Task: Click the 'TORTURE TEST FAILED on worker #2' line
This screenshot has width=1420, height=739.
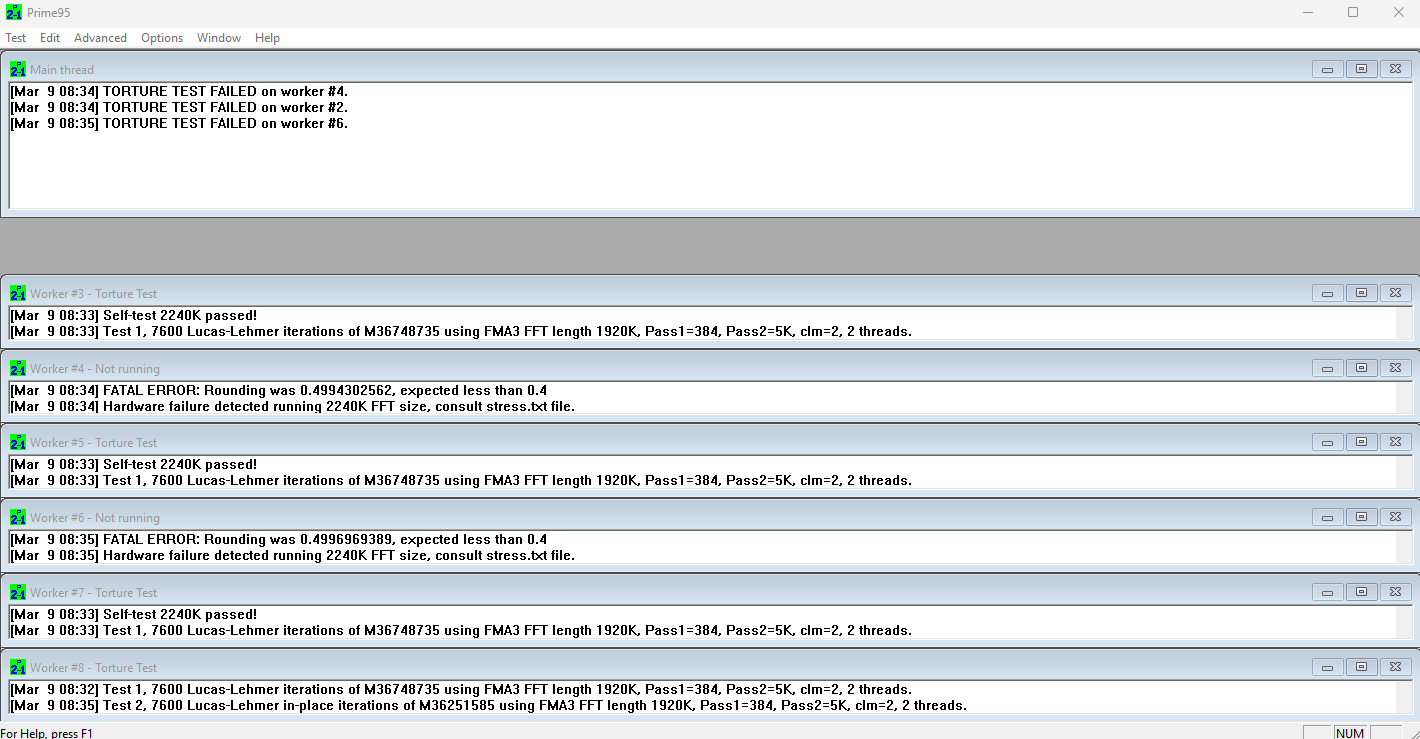Action: 179,107
